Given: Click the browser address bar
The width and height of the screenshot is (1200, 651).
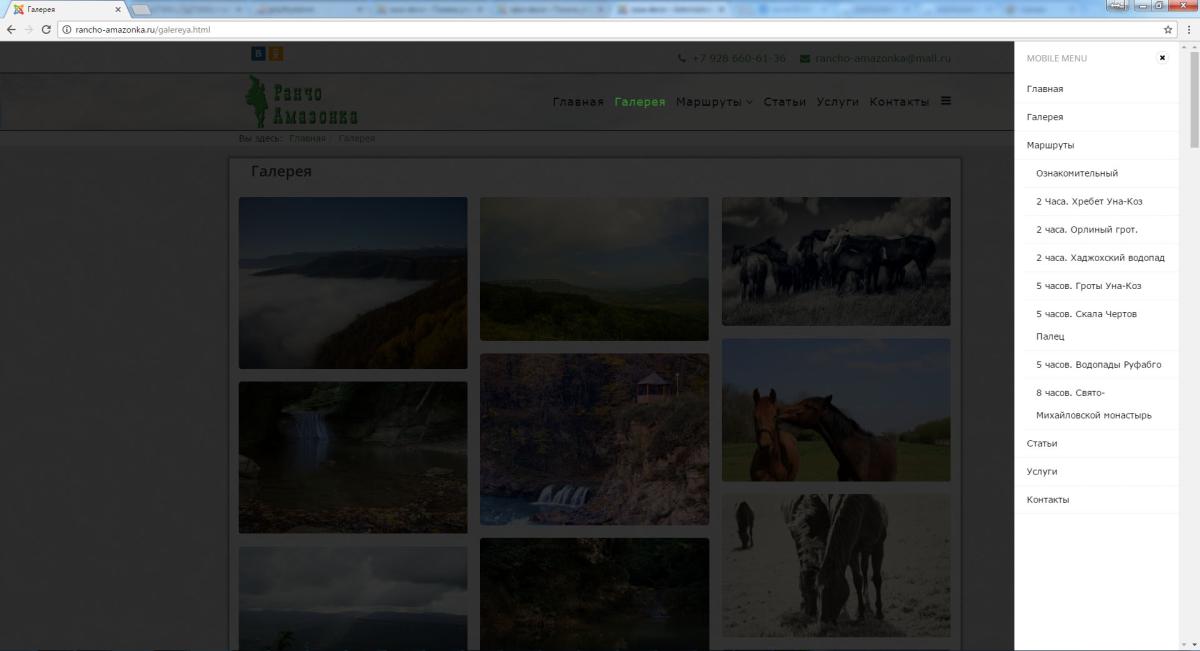Looking at the screenshot, I should tap(600, 30).
